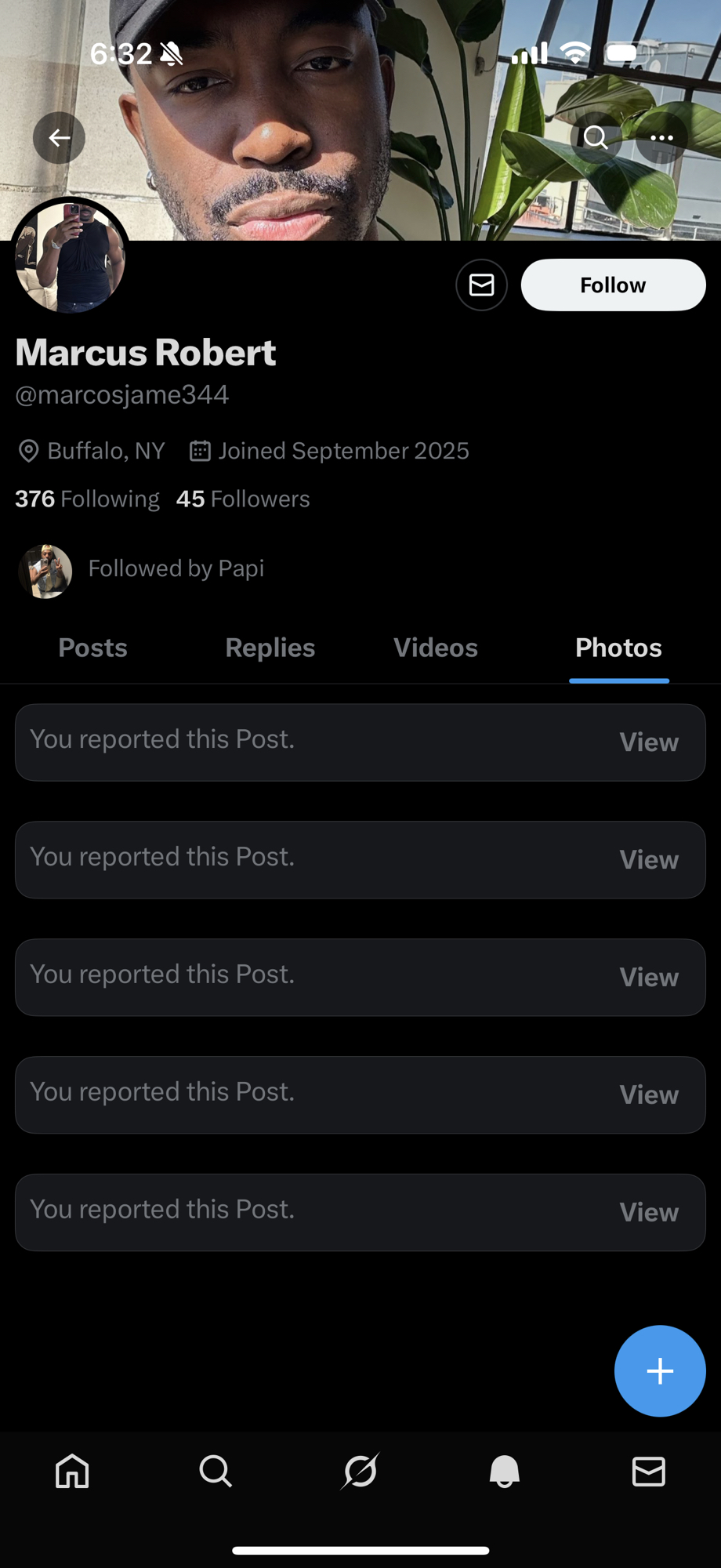Switch to the Posts tab
Screen dimensions: 721x1568
(92, 648)
